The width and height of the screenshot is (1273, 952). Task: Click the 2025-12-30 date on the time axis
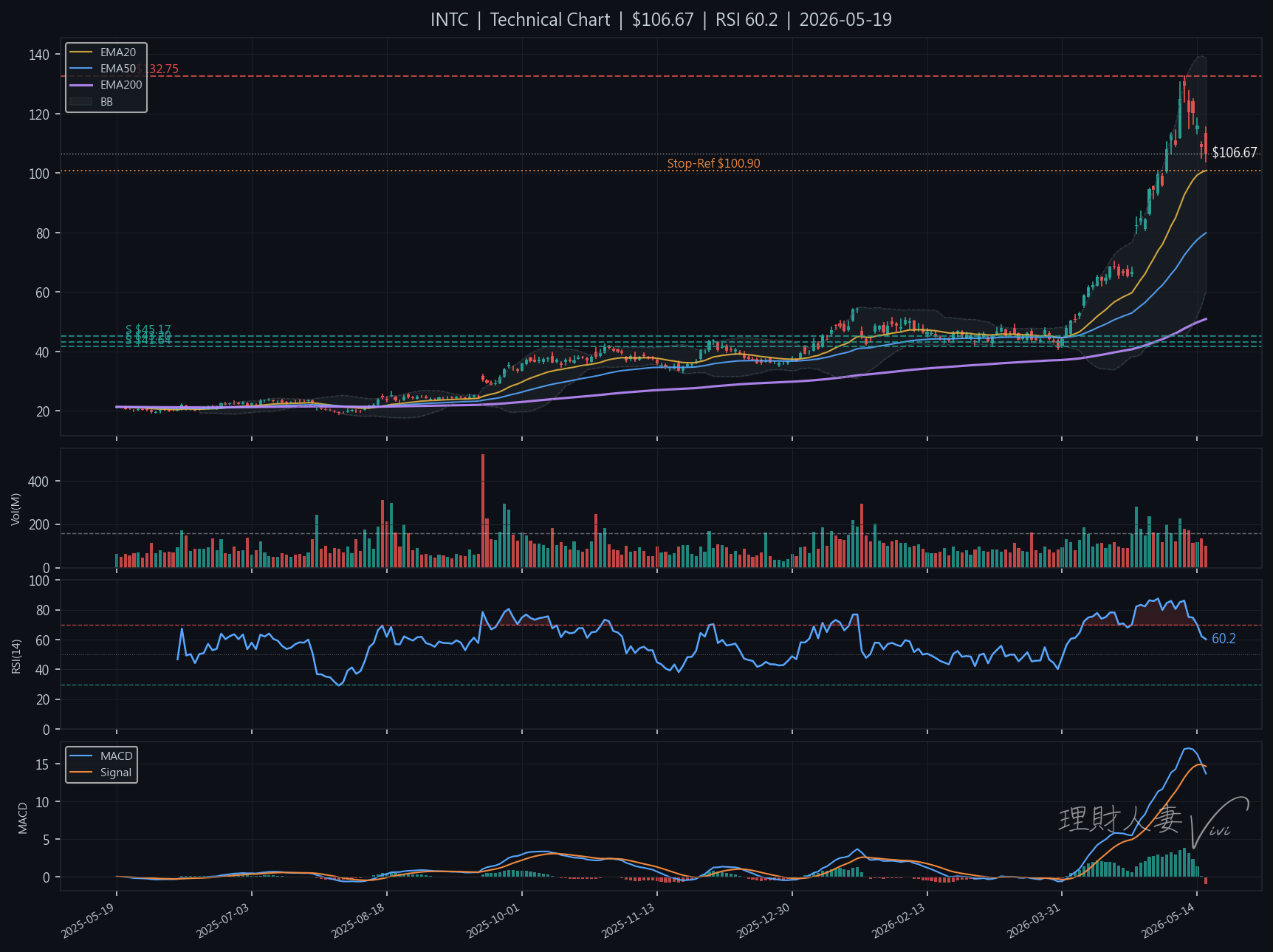[x=764, y=920]
